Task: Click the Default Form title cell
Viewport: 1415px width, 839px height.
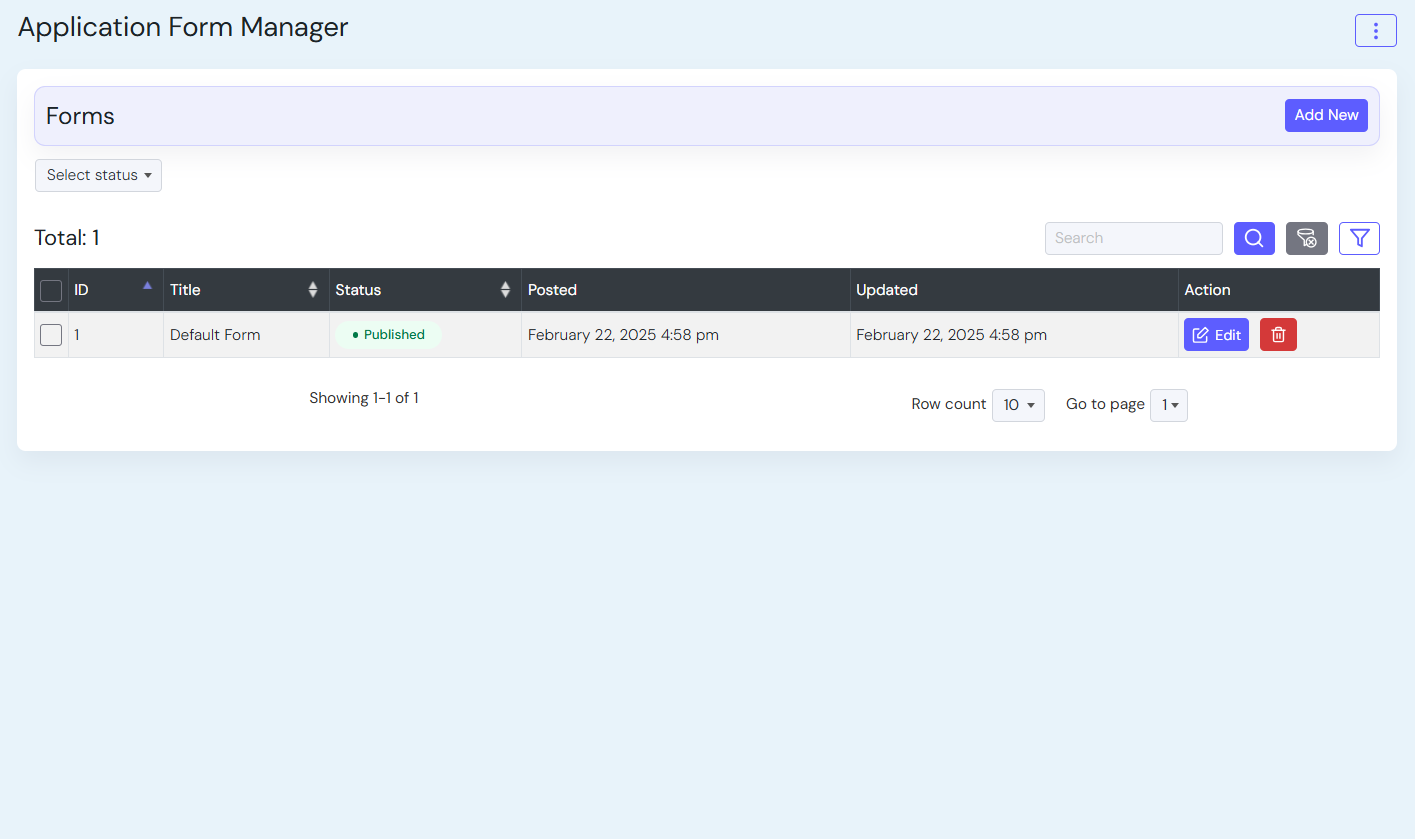Action: [x=215, y=335]
